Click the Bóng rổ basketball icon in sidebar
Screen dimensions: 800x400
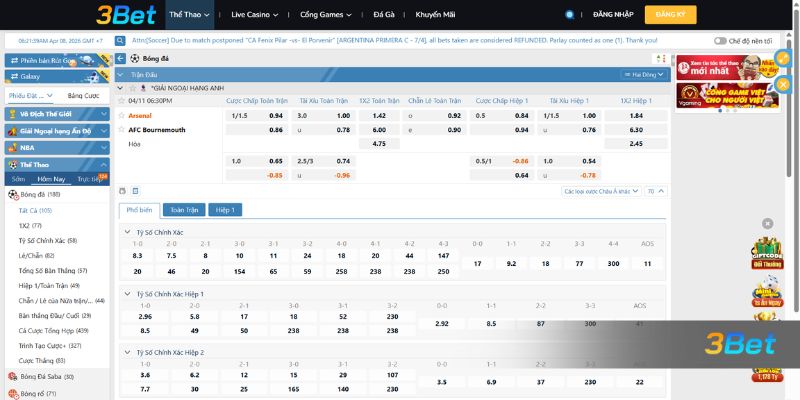[13, 394]
